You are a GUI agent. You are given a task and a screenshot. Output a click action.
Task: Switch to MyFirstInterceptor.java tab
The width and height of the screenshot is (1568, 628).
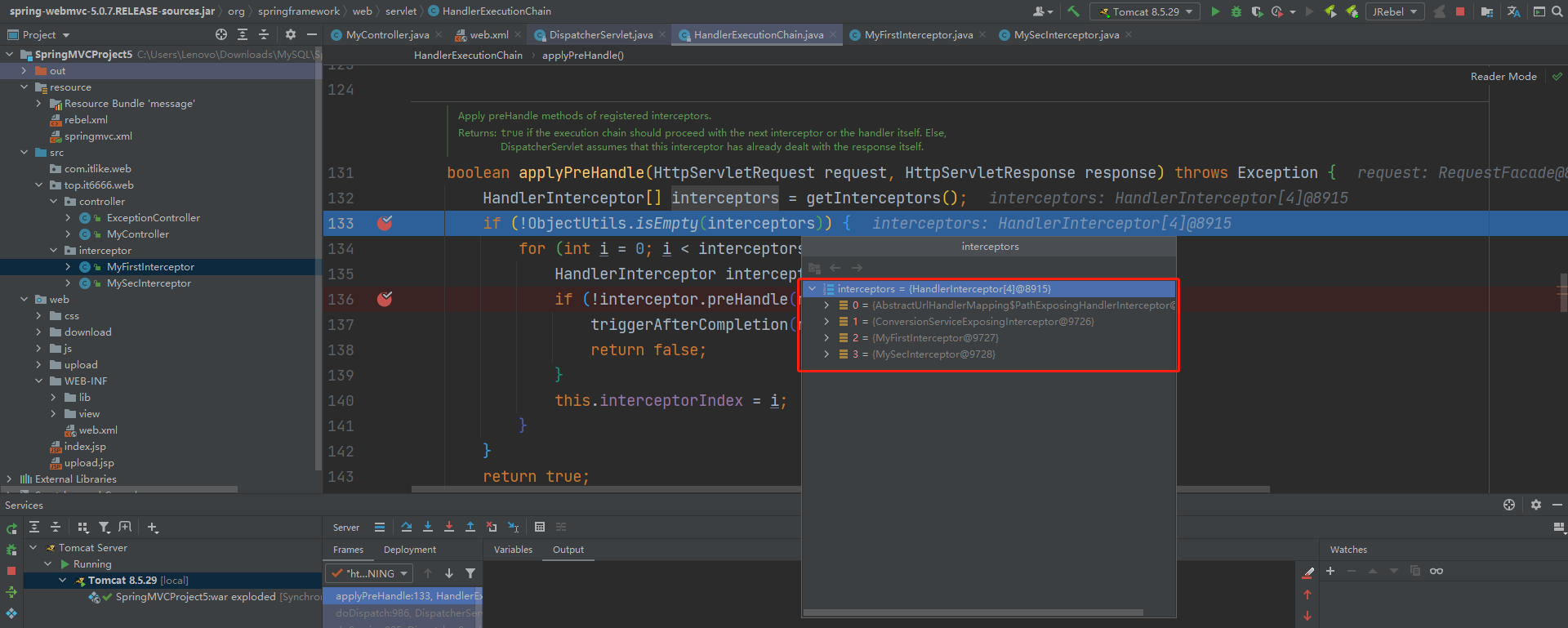point(919,35)
